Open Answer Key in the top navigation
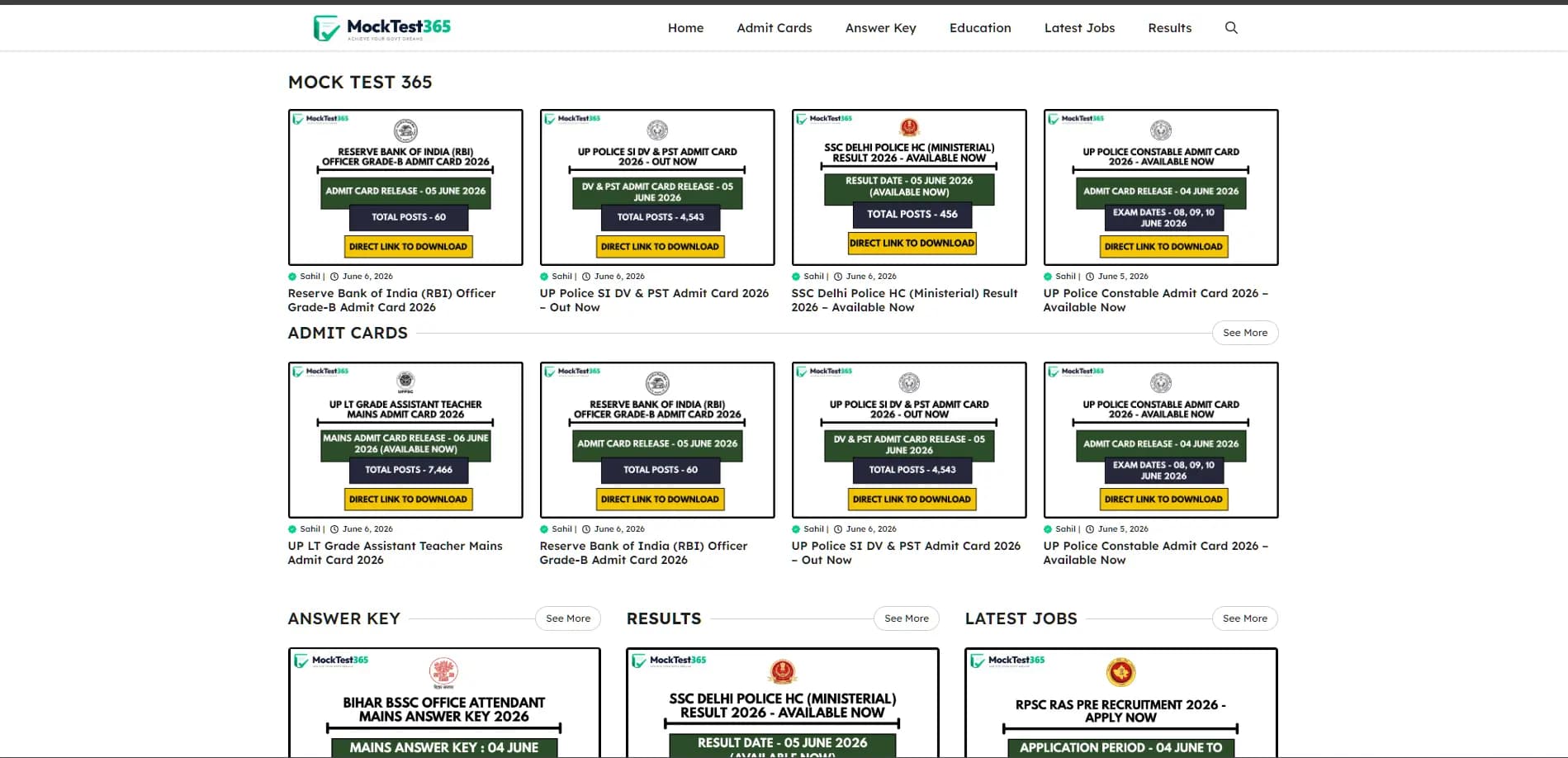The height and width of the screenshot is (758, 1568). click(880, 28)
